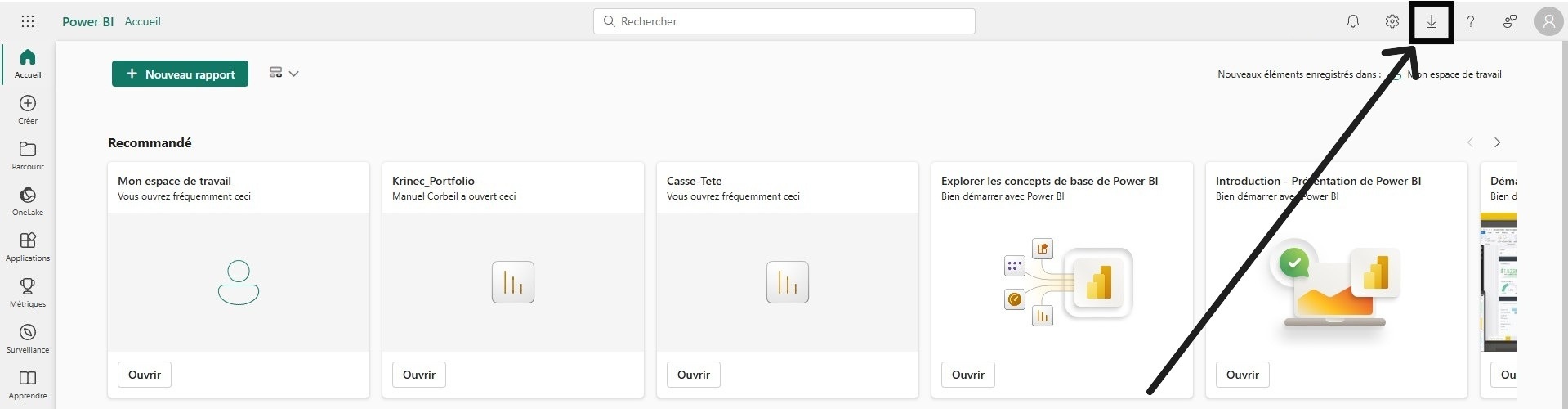Open Applications in the sidebar
The height and width of the screenshot is (409, 1568).
tap(28, 247)
